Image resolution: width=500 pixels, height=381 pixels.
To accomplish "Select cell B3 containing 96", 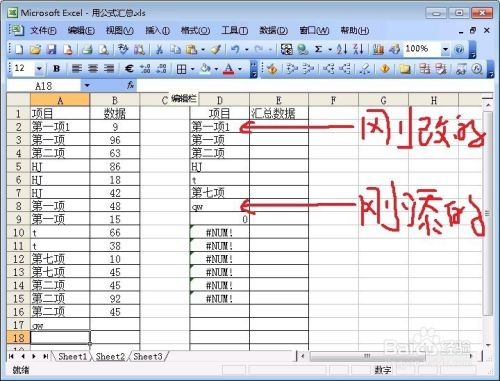I will tap(115, 140).
